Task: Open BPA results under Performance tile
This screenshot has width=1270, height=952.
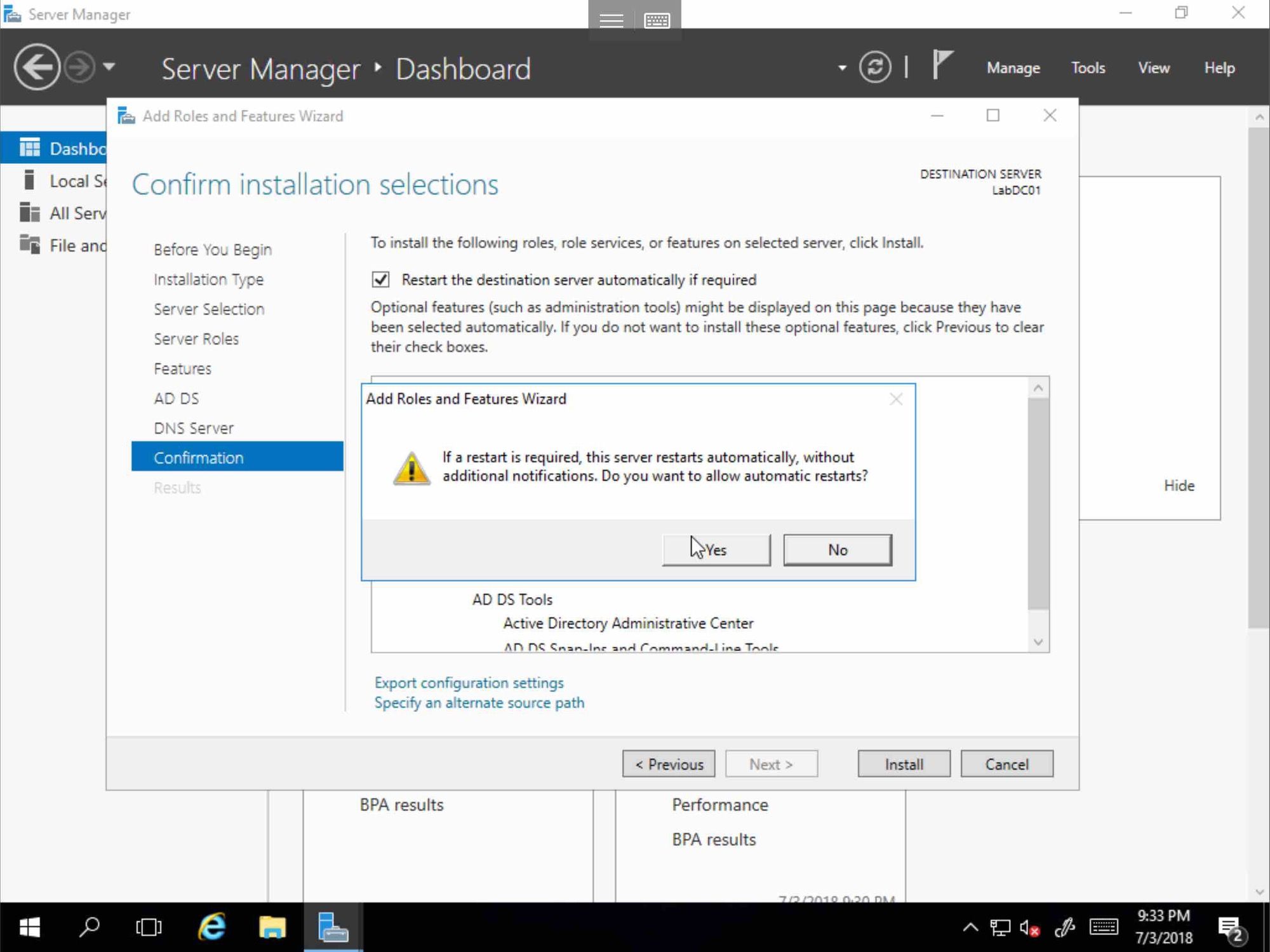Action: [714, 840]
